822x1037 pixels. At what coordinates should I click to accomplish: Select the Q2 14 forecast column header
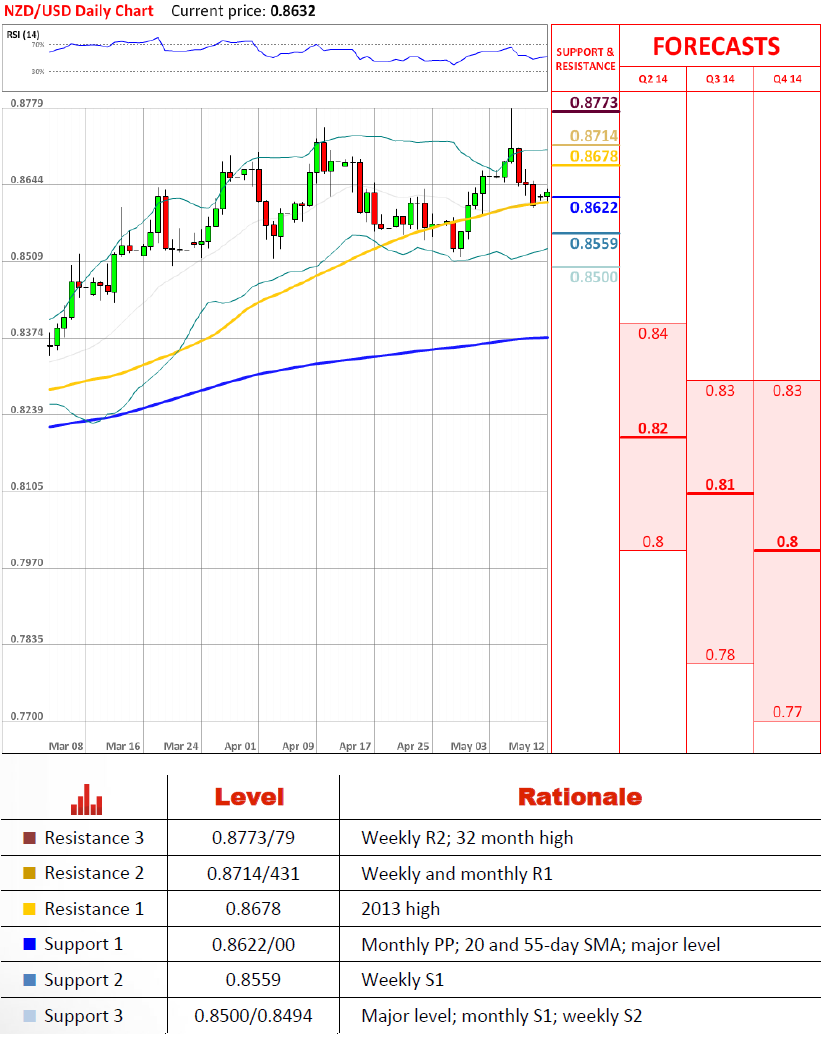click(653, 79)
